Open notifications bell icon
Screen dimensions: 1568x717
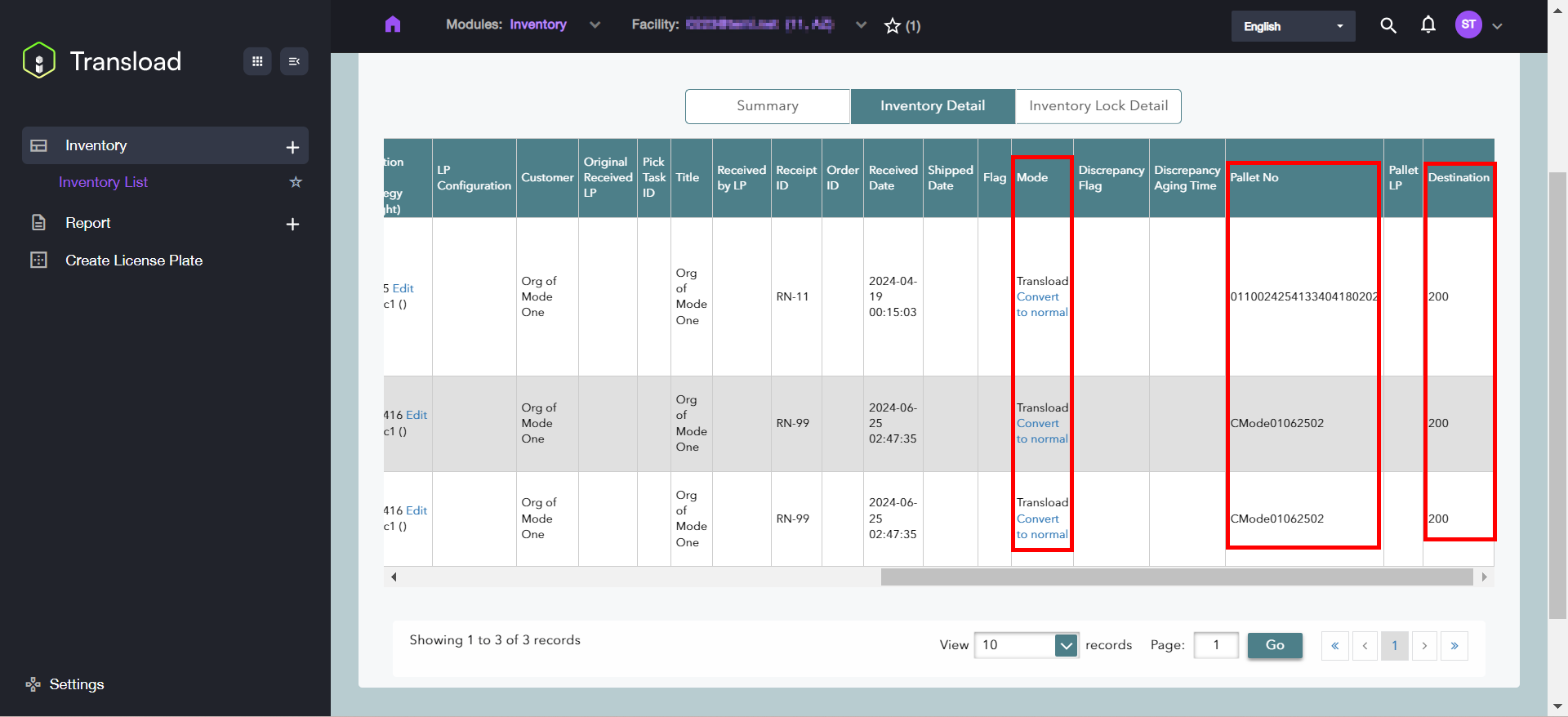[x=1428, y=25]
